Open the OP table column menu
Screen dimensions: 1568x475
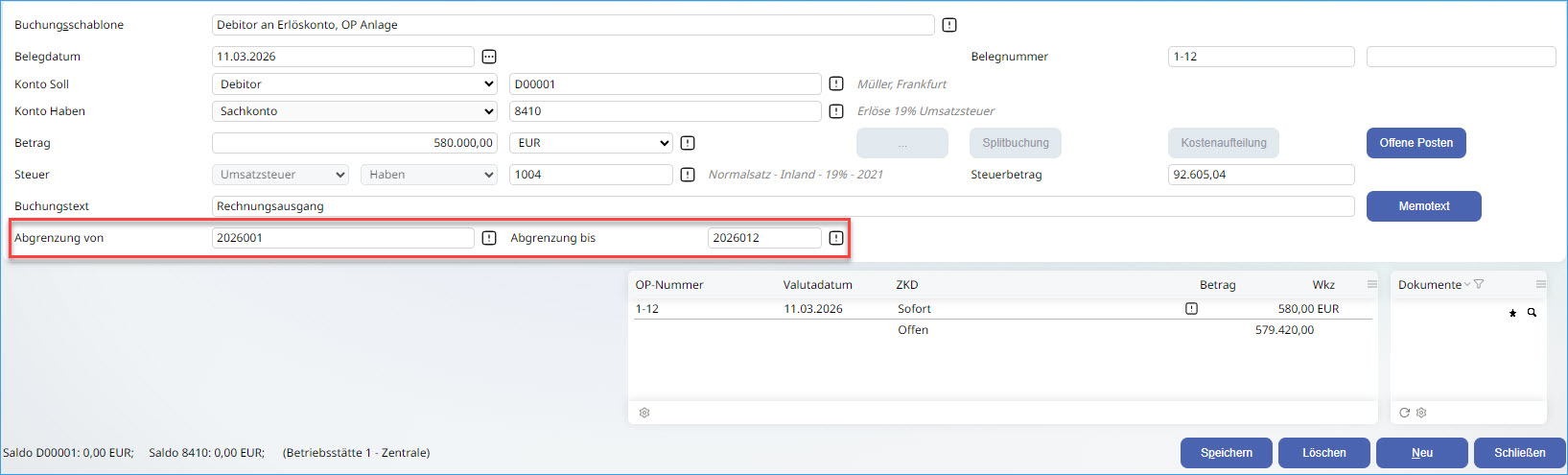tap(1371, 285)
